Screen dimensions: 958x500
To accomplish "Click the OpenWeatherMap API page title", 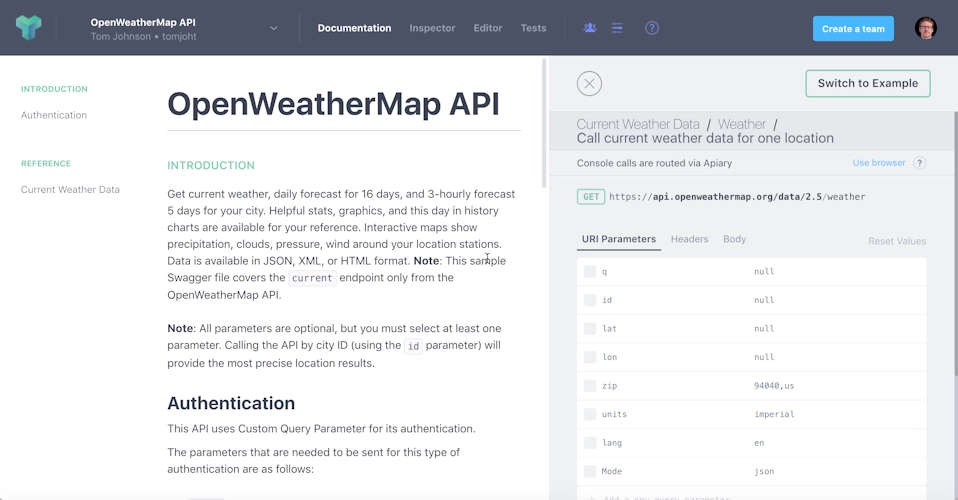I will point(333,103).
